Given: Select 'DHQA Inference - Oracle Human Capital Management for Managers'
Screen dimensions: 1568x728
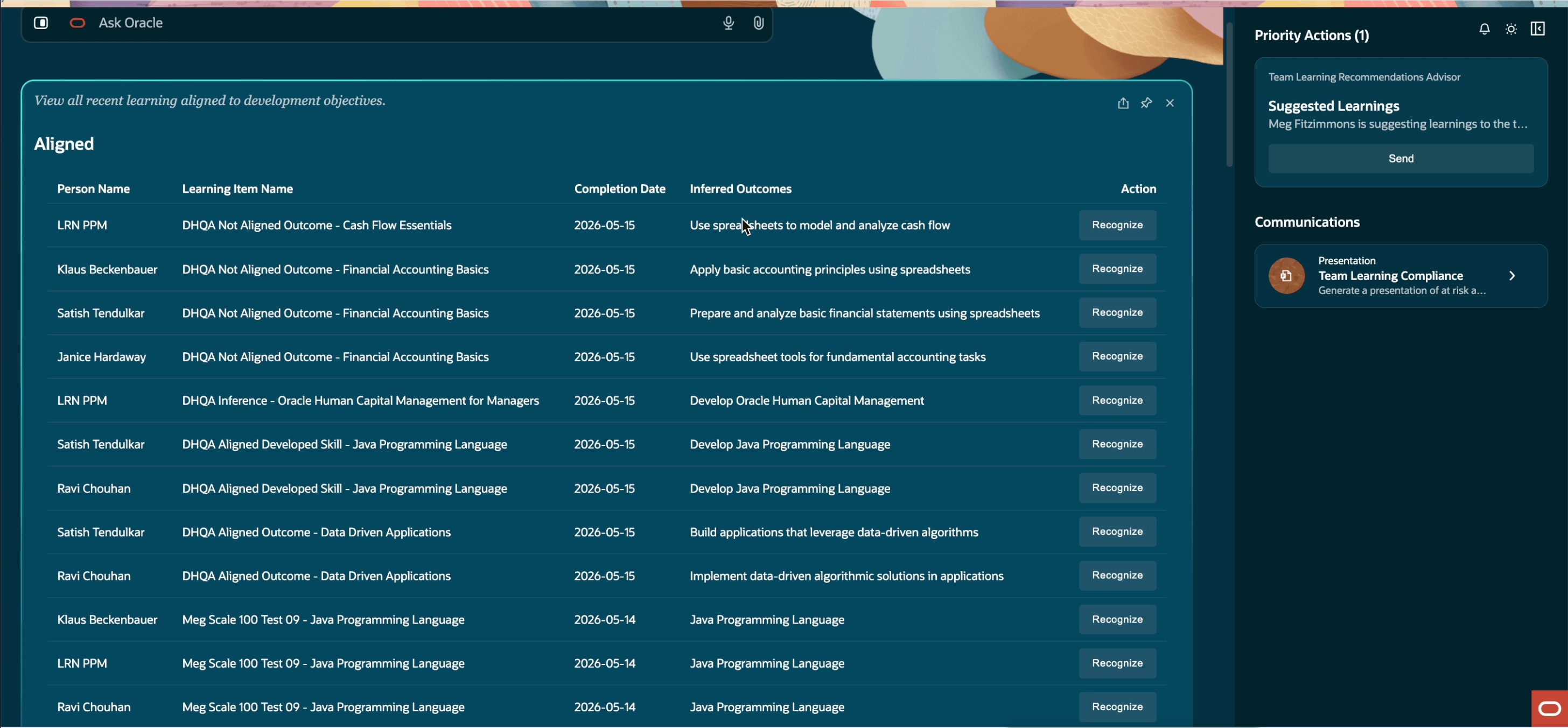Looking at the screenshot, I should pos(360,401).
